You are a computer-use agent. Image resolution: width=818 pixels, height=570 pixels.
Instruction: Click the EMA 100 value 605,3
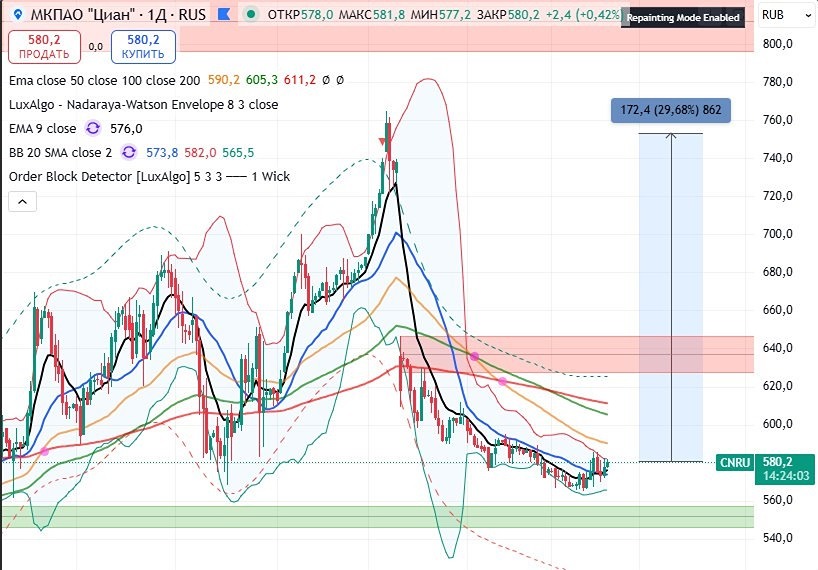pos(262,80)
